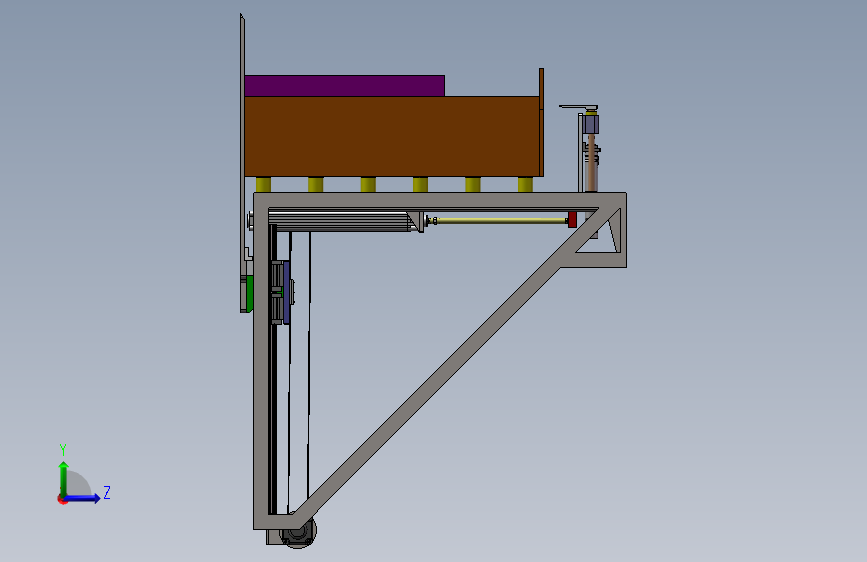Click the blue Z axis arrow of the triad

[83, 498]
